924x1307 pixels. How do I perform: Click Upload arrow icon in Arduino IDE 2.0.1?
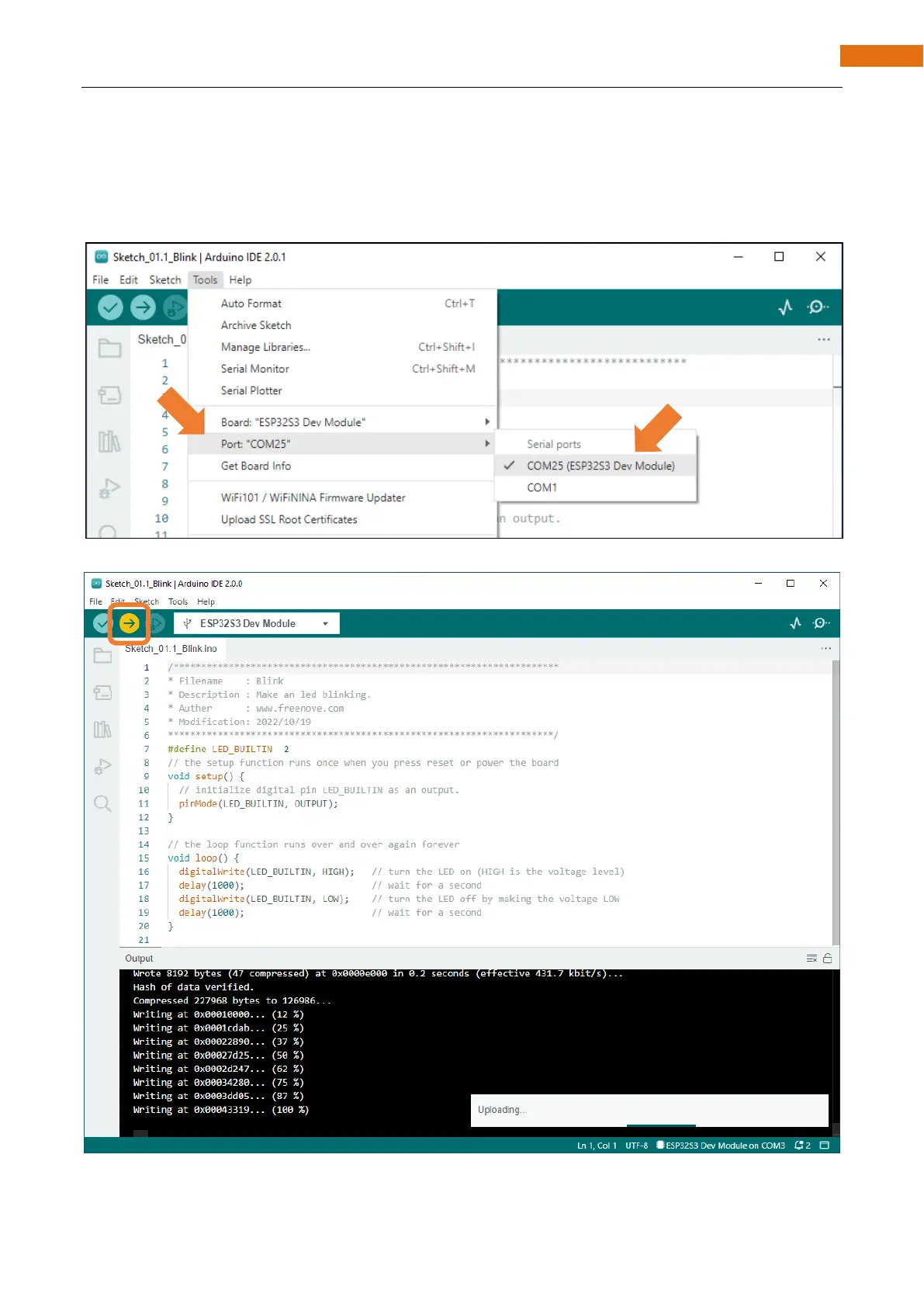click(143, 308)
